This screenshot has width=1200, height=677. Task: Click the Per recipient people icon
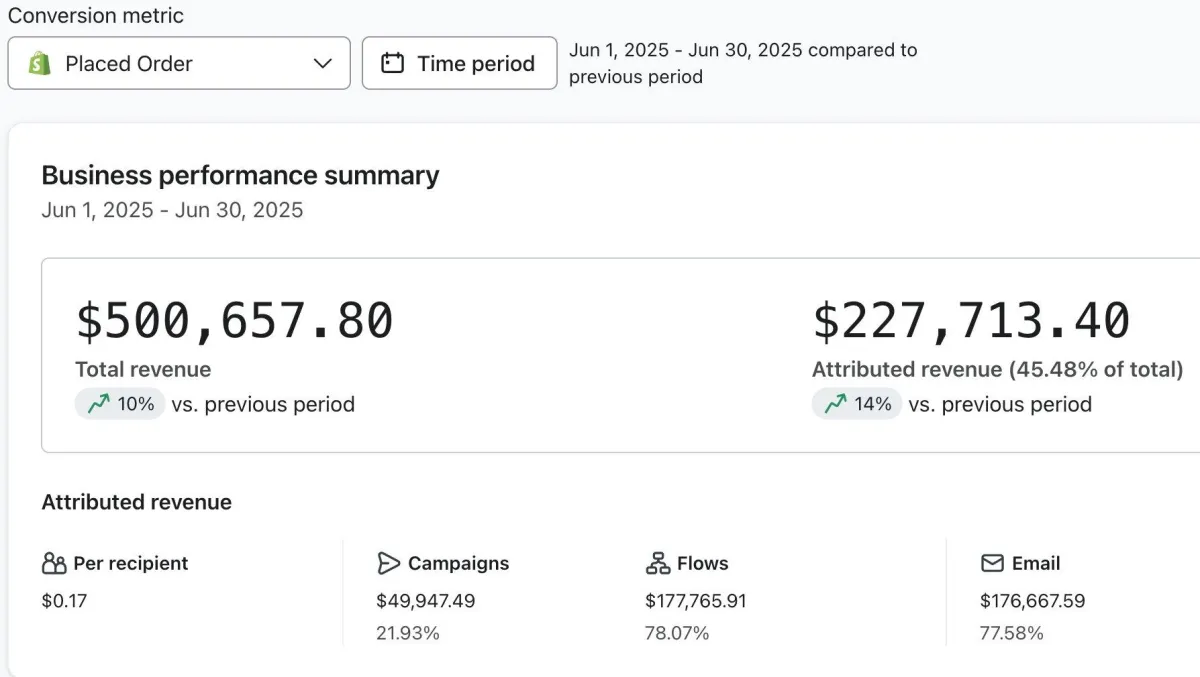tap(54, 564)
